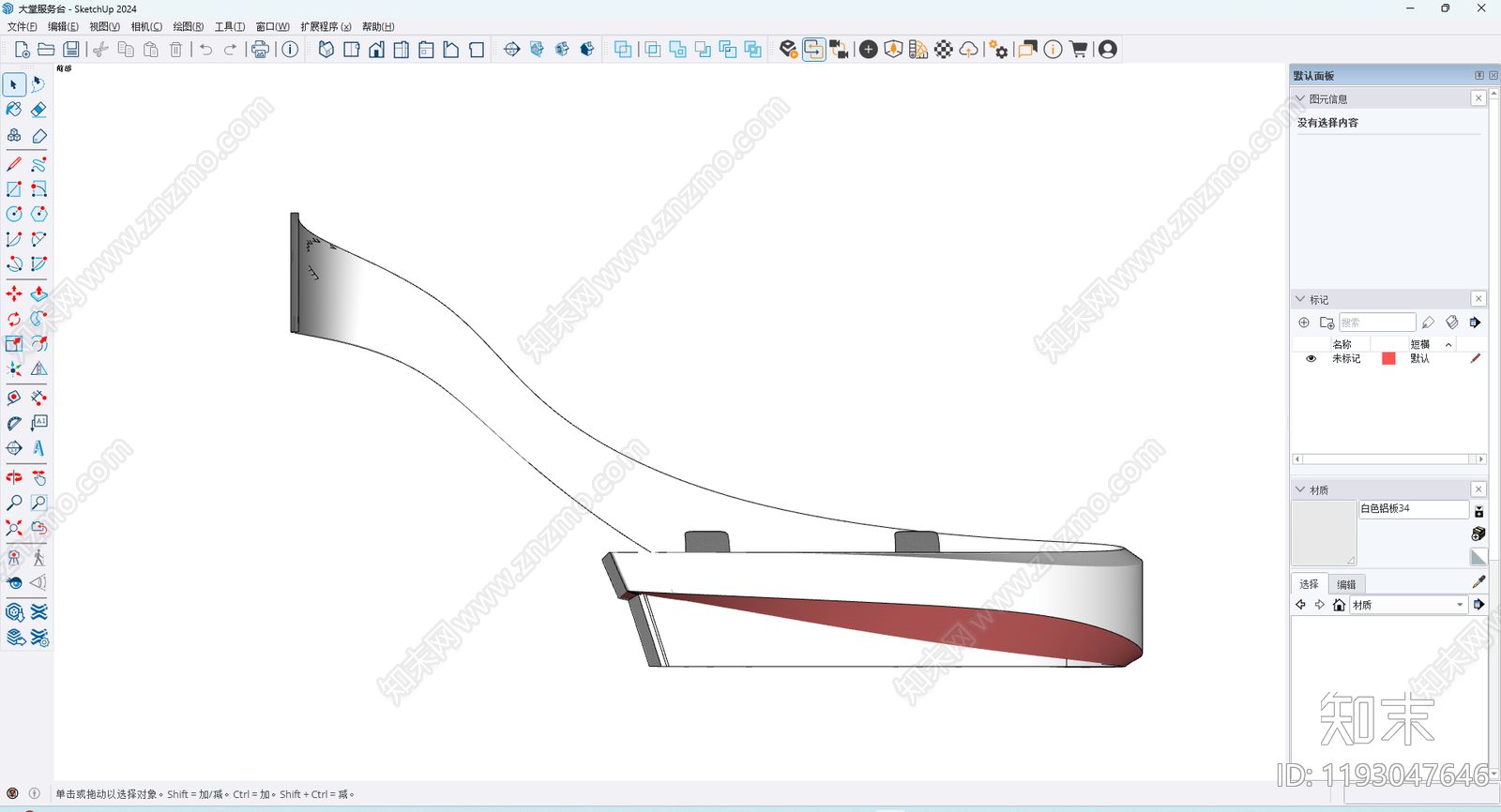Select the Eraser tool
Viewport: 1501px width, 812px height.
38,110
